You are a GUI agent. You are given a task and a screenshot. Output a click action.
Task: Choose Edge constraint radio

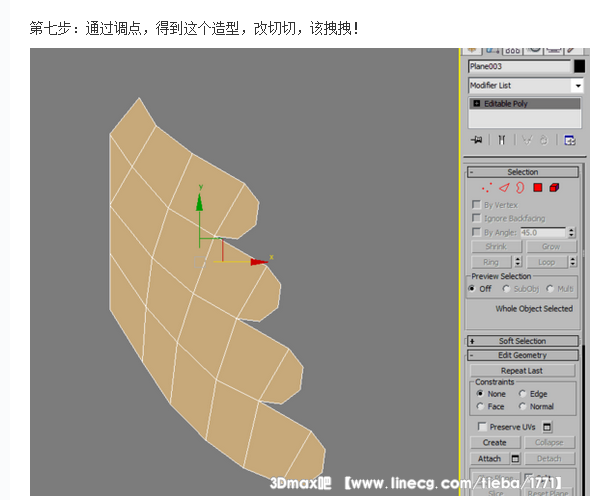coord(522,393)
